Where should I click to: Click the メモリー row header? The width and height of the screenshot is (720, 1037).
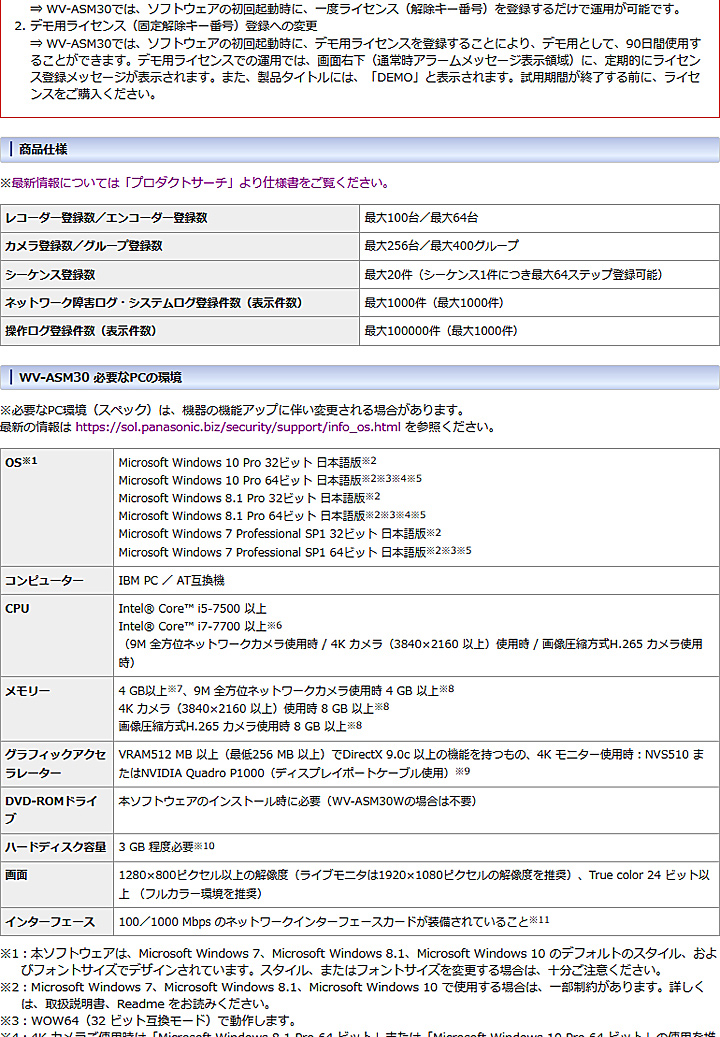(57, 709)
